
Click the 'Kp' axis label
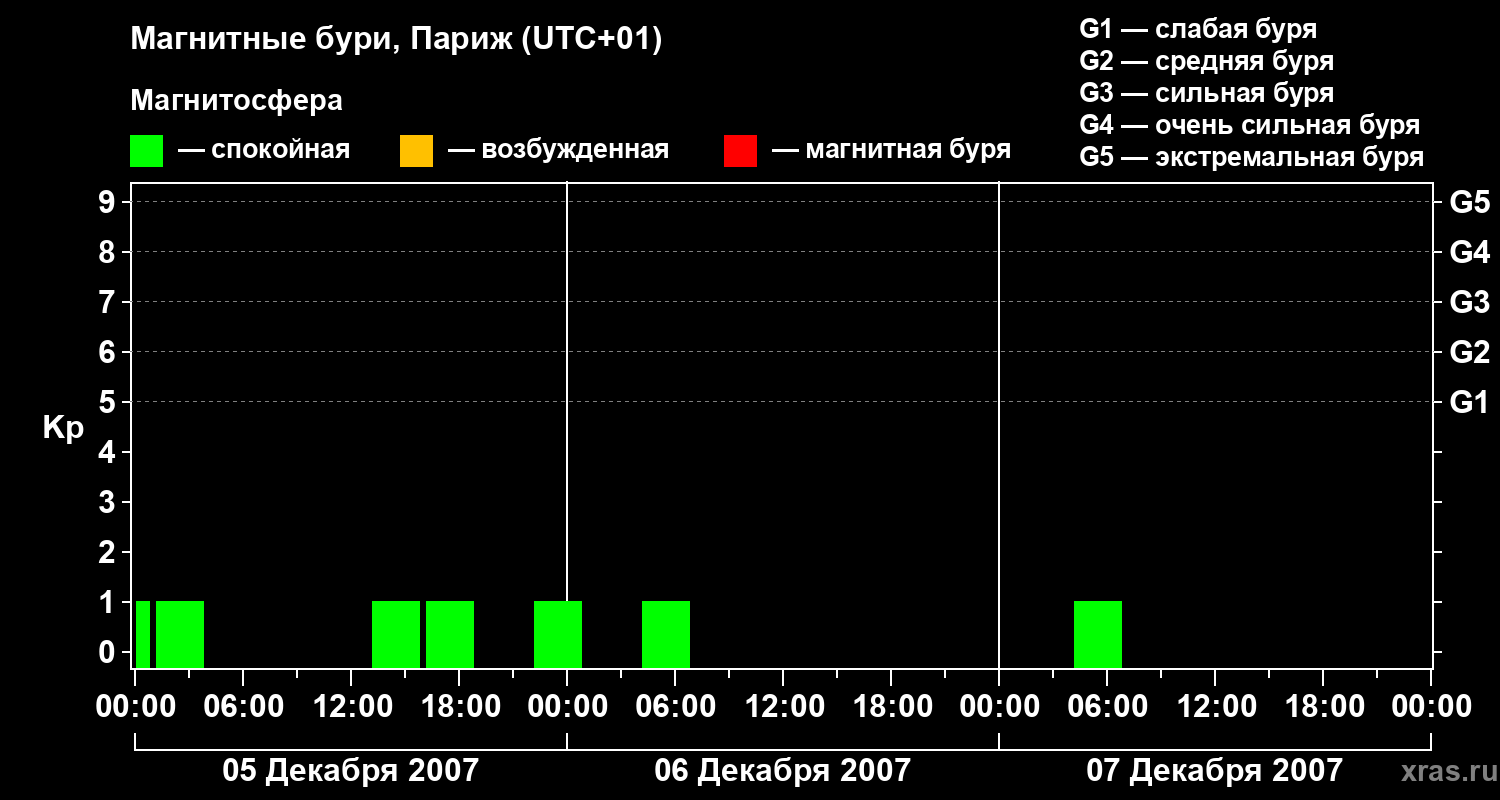tap(63, 428)
